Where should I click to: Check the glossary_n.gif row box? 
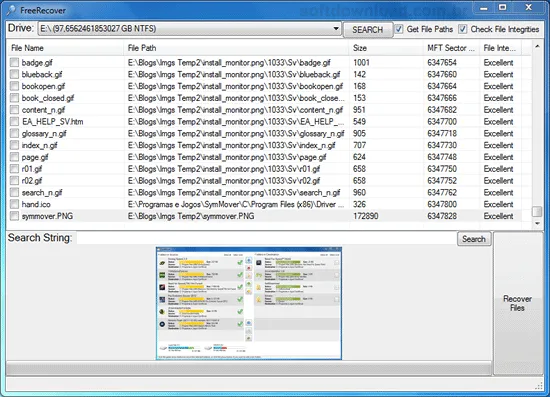[x=14, y=133]
